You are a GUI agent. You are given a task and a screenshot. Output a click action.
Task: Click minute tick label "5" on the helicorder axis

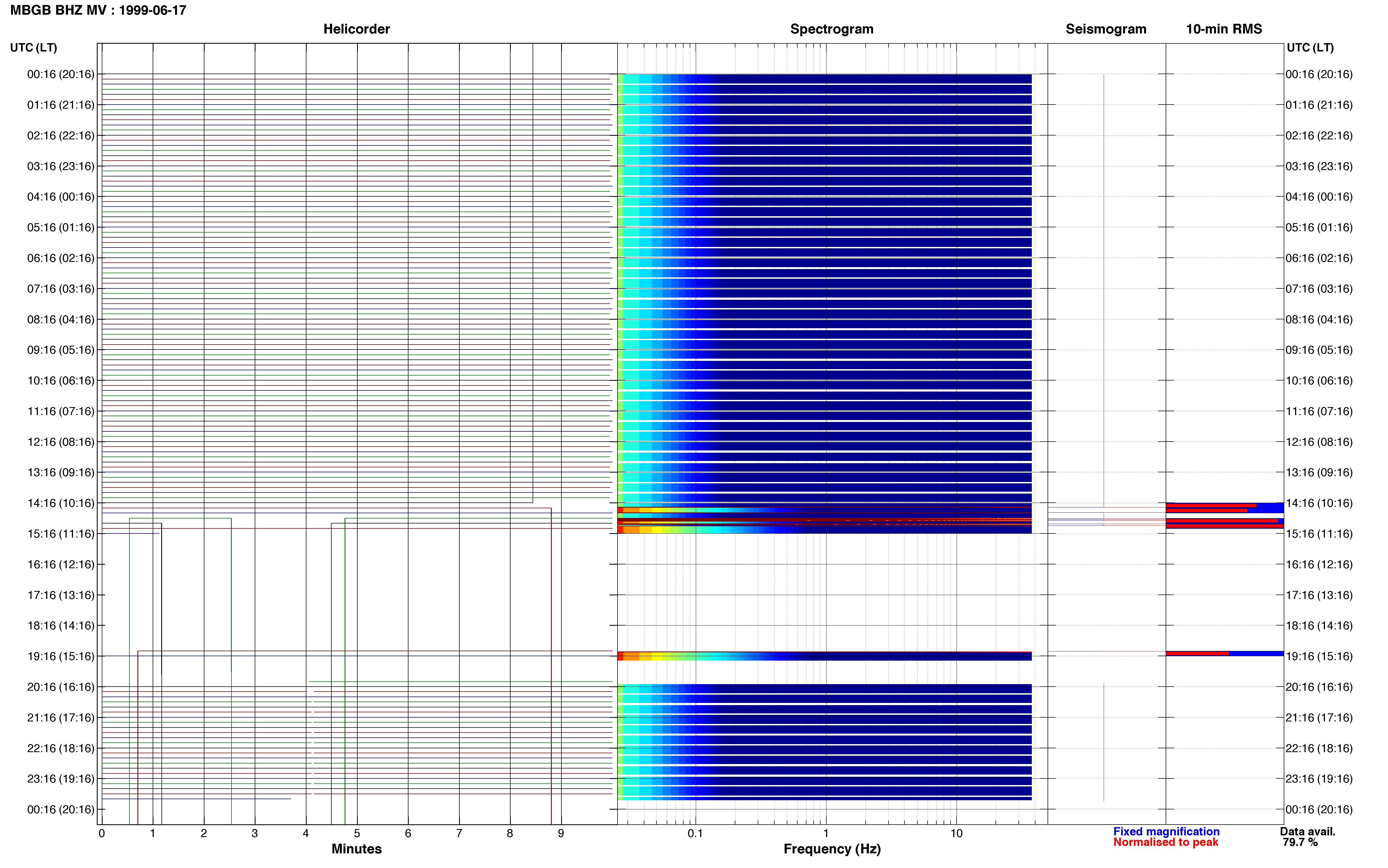coord(357,833)
